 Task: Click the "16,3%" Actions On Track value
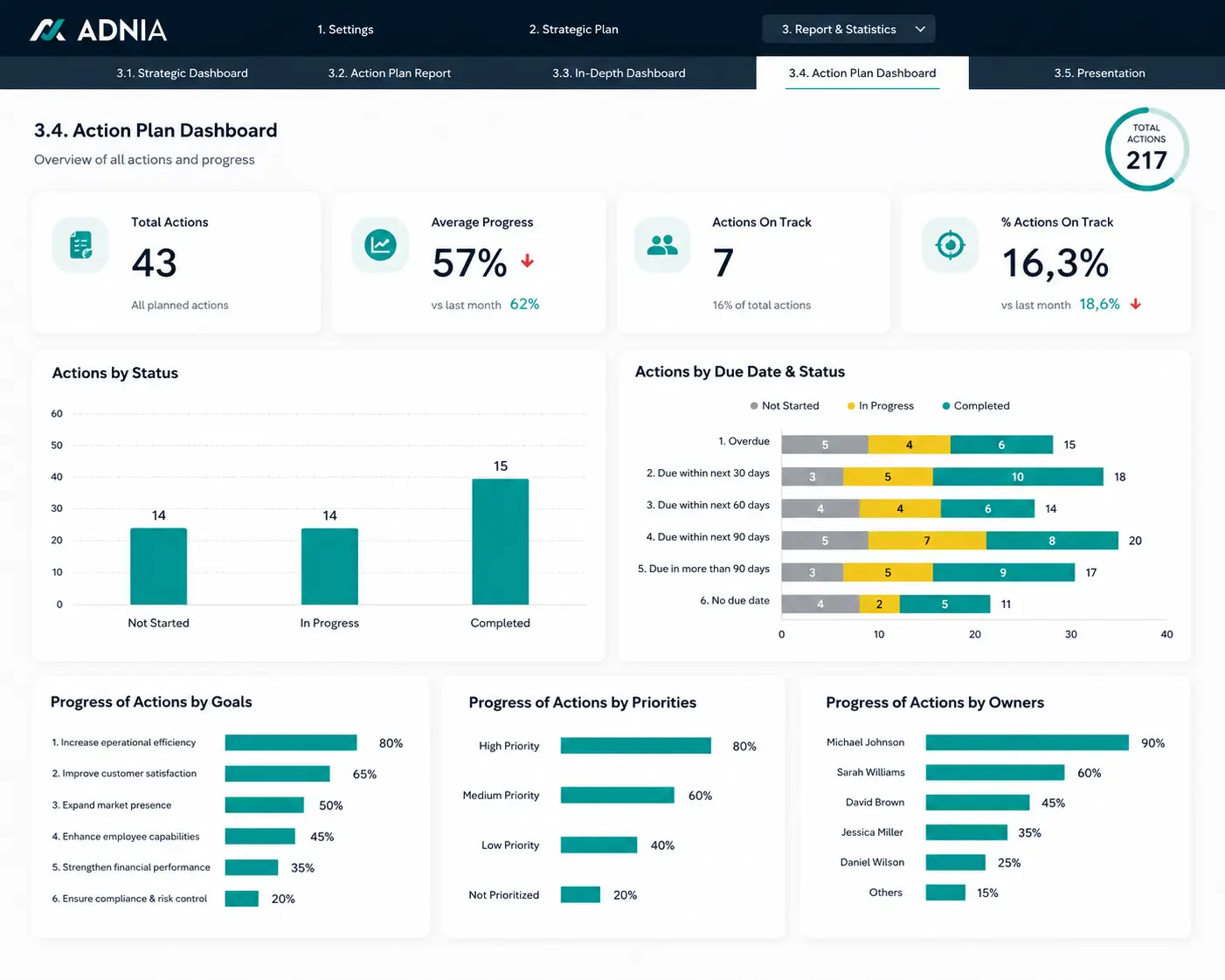click(x=1055, y=263)
